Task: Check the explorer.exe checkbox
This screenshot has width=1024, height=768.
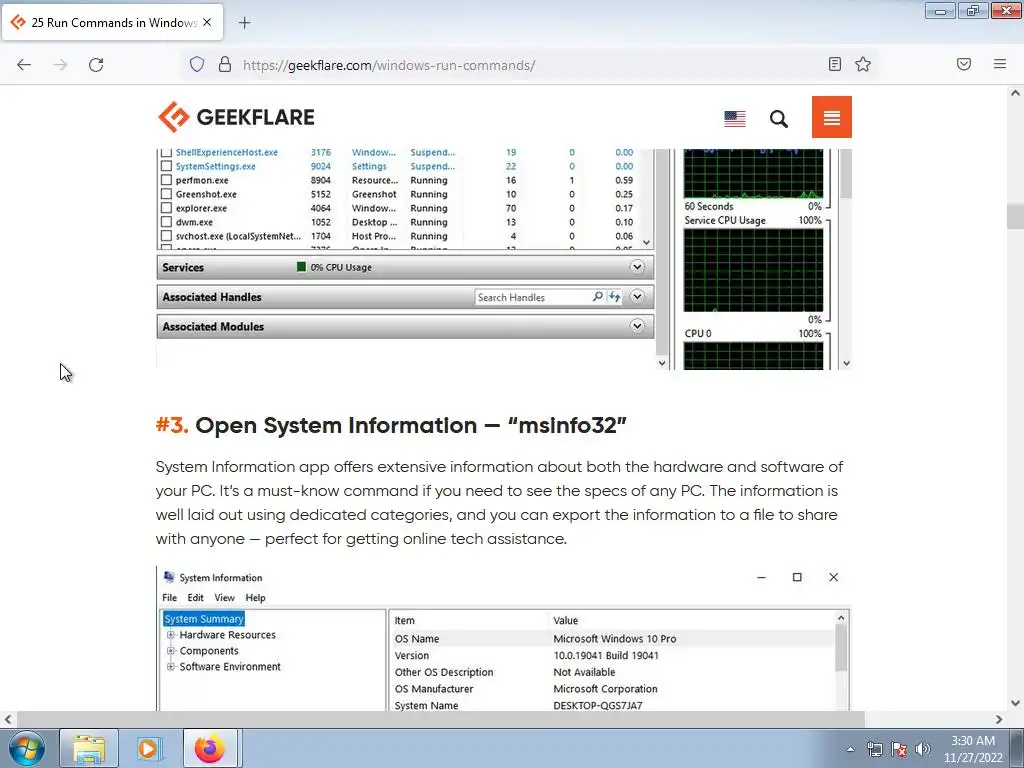Action: [167, 208]
